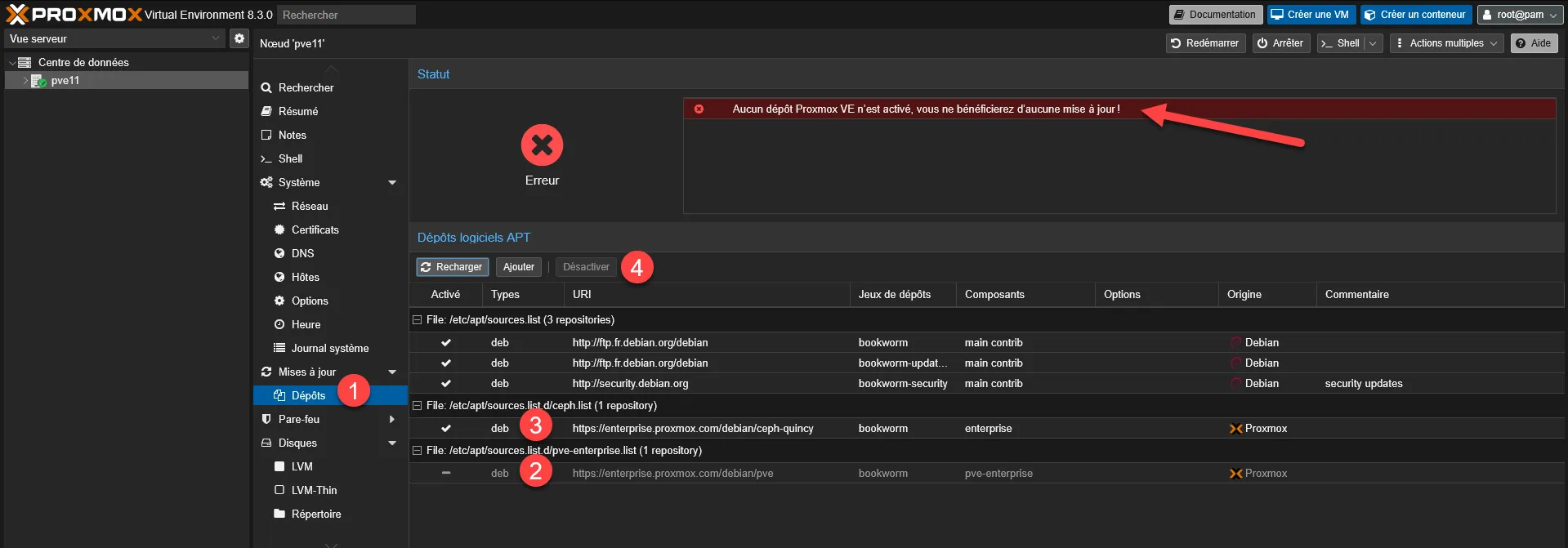The image size is (1568, 548).
Task: Click the gear icon beside Vue serveur
Action: (x=239, y=38)
